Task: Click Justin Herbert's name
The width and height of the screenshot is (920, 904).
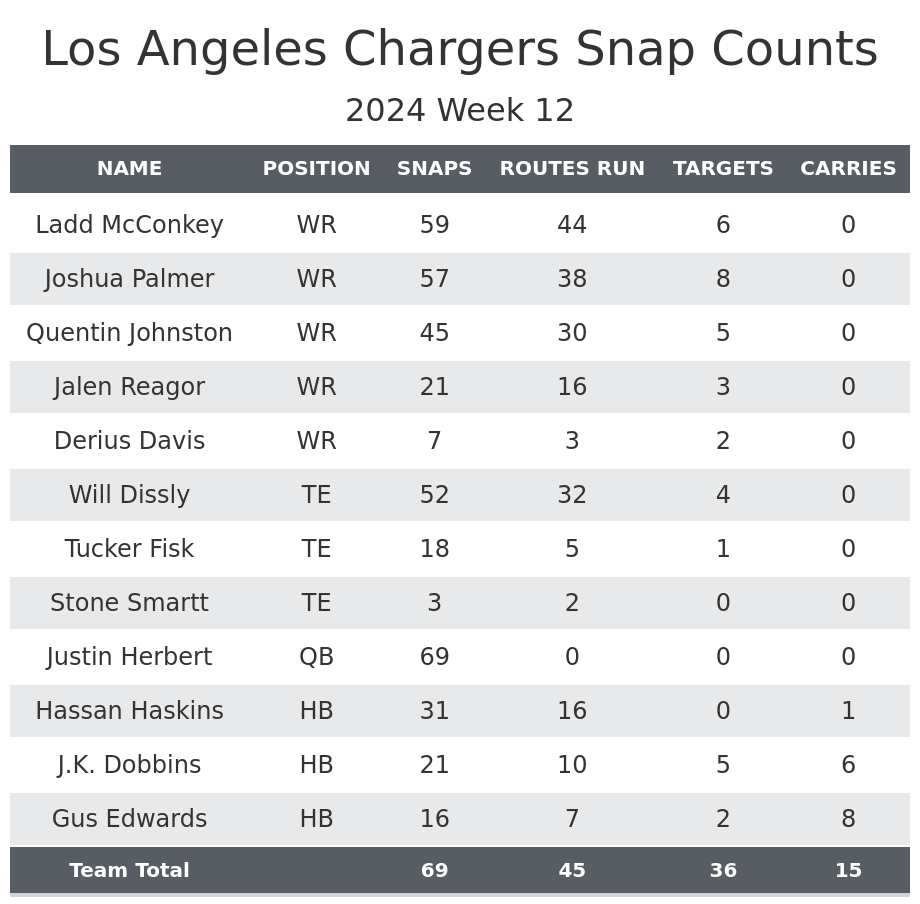Action: [129, 657]
